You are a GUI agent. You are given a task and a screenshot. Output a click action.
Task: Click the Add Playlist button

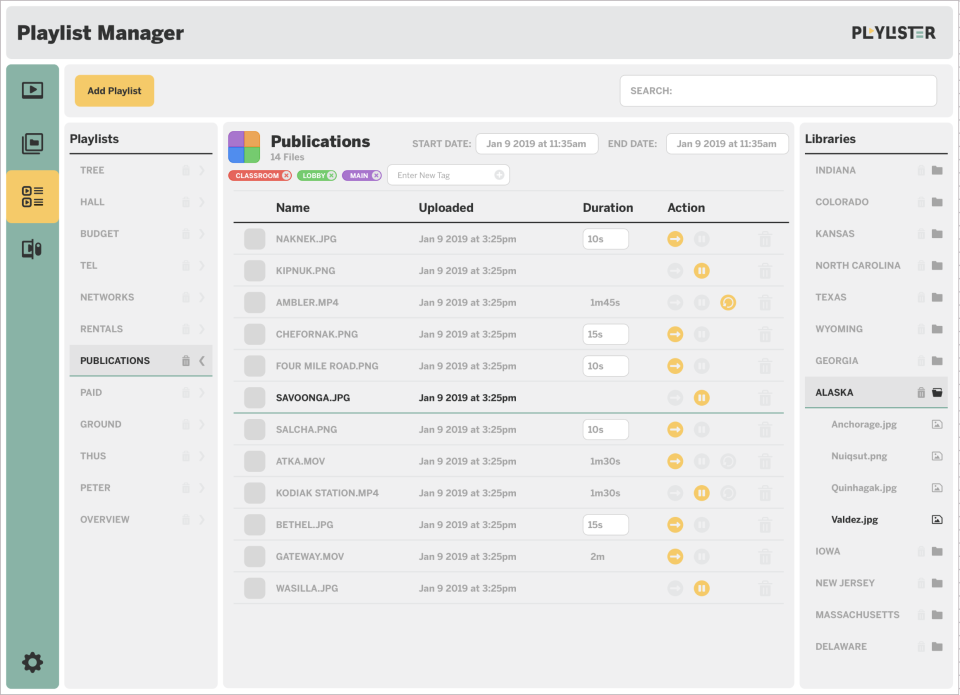pyautogui.click(x=114, y=91)
